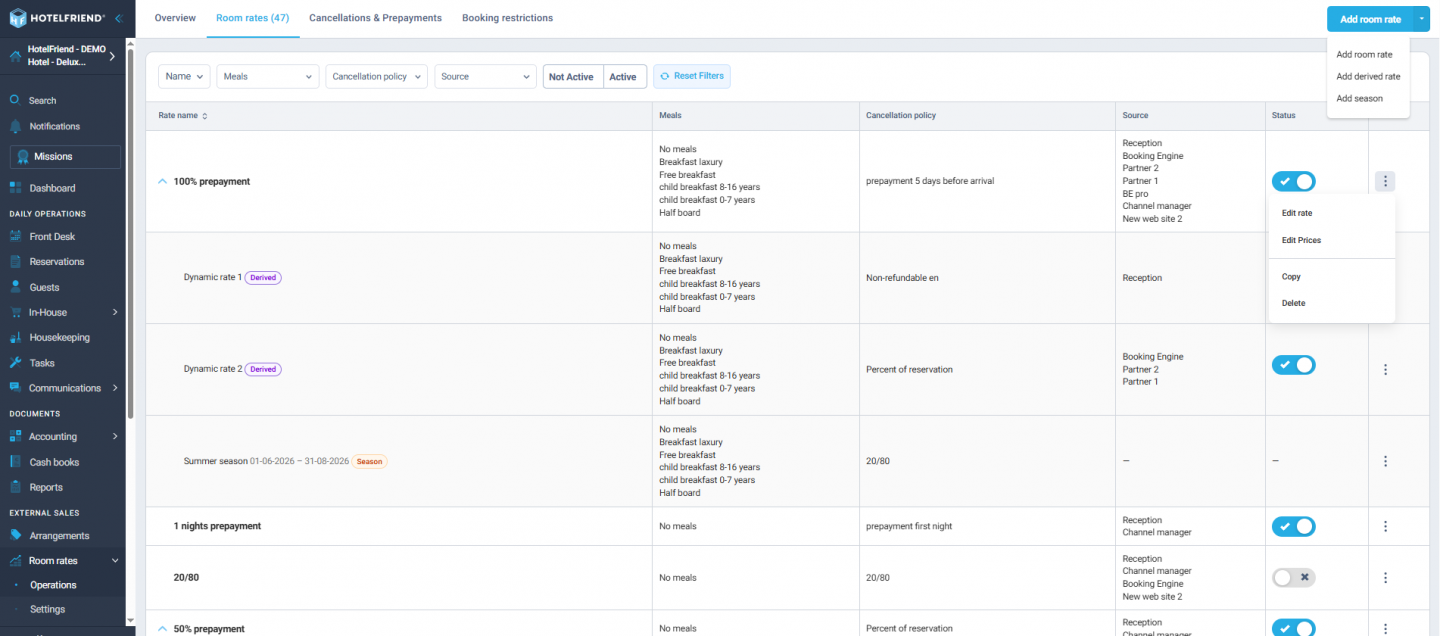
Task: Open the Meals filter dropdown
Action: (267, 77)
